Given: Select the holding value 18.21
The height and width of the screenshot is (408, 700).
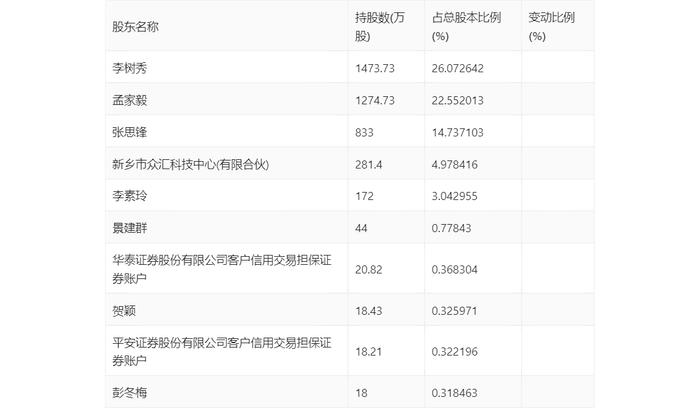Looking at the screenshot, I should [x=369, y=352].
